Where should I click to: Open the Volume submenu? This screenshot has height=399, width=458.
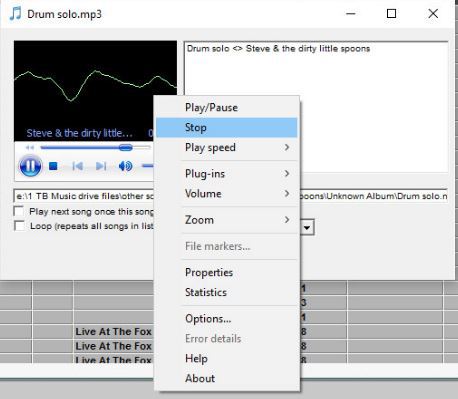click(227, 194)
